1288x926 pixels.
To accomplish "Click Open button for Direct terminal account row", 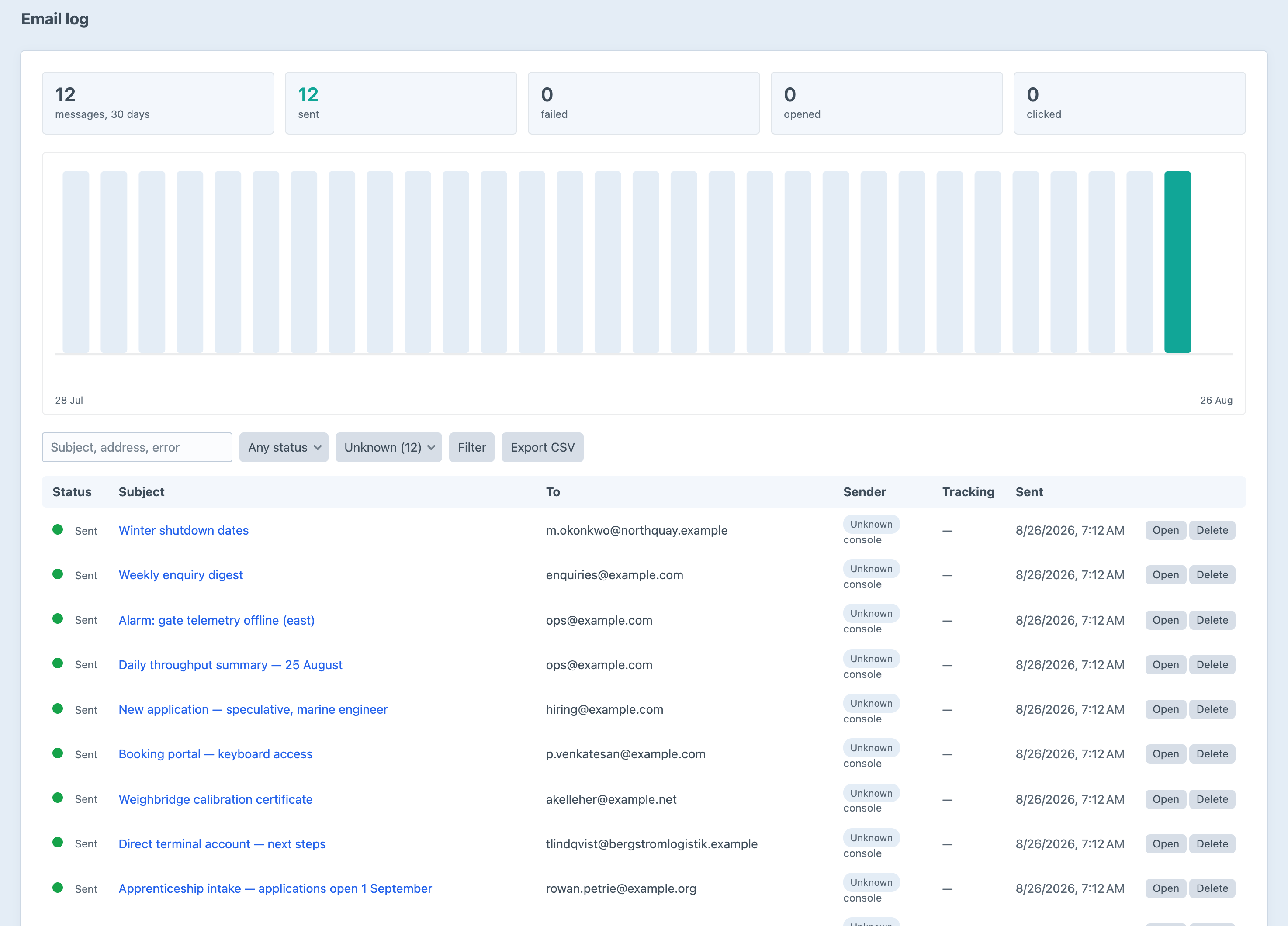I will (1165, 844).
